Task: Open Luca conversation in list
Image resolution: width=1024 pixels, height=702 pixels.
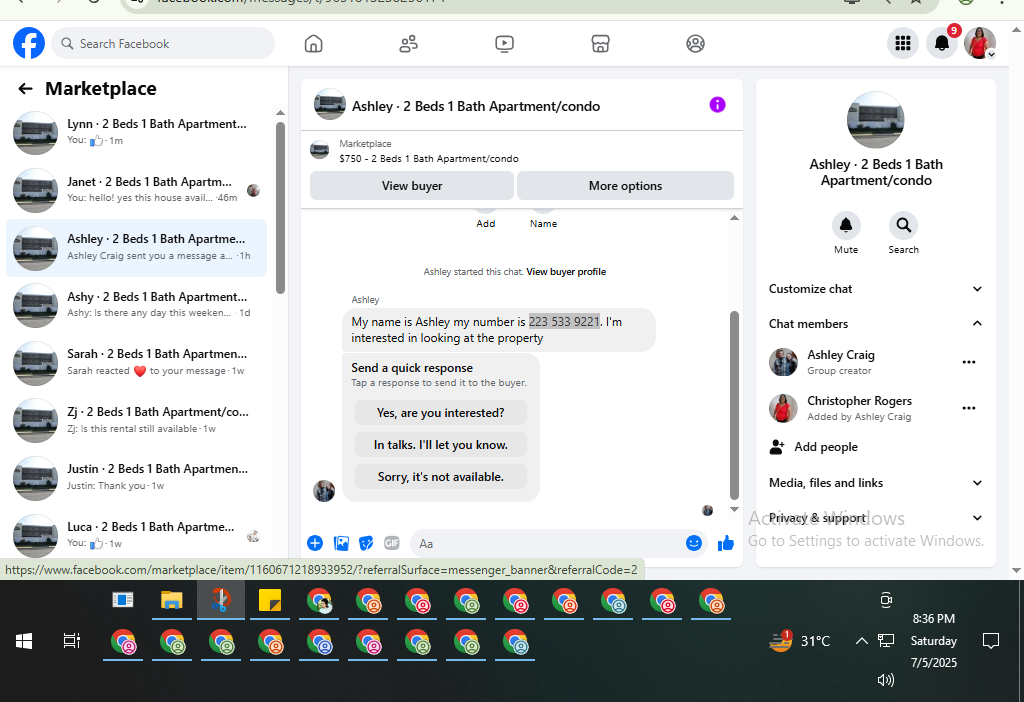Action: pos(136,534)
